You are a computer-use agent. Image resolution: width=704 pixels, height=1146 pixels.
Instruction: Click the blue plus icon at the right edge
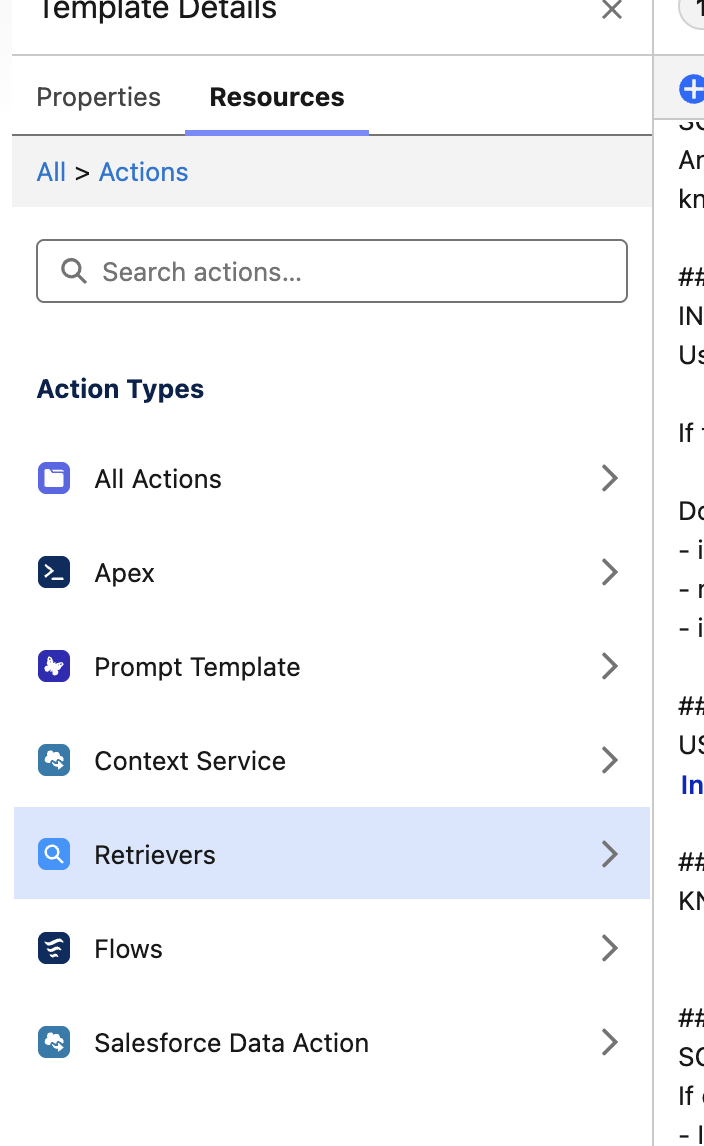pyautogui.click(x=692, y=89)
